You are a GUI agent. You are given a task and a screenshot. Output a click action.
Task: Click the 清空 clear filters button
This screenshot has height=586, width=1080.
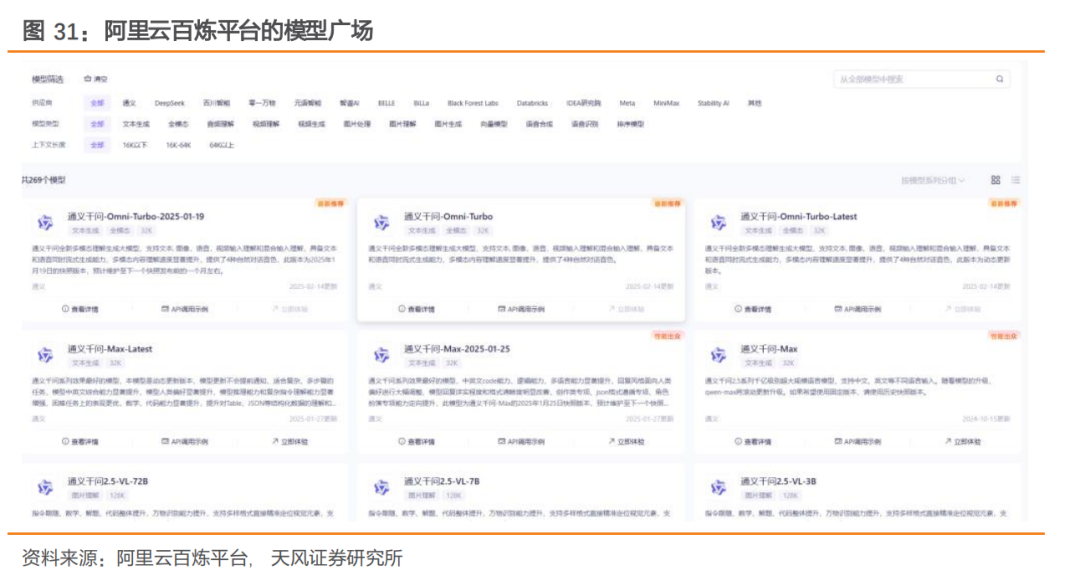96,79
